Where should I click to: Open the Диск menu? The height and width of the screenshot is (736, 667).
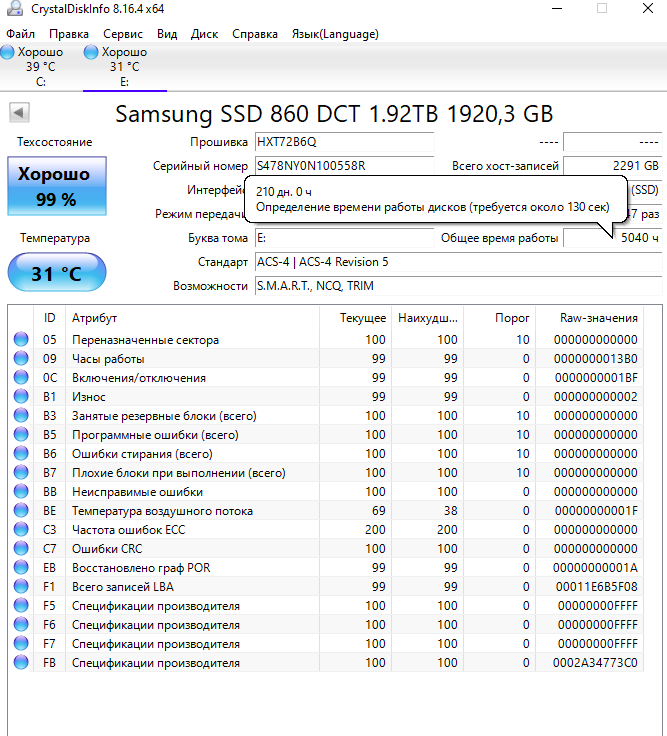coord(204,34)
